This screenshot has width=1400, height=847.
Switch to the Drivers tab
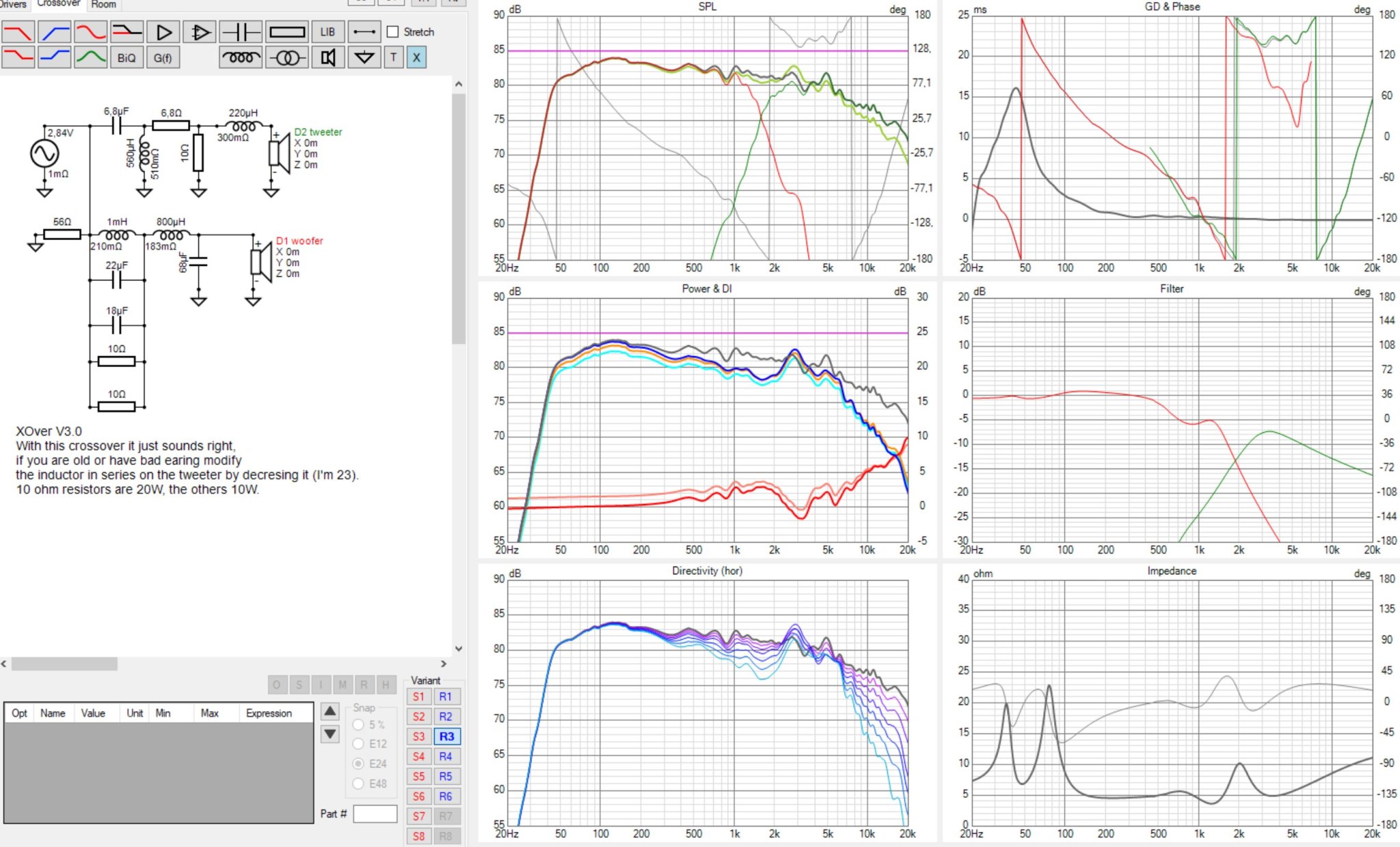(x=13, y=4)
